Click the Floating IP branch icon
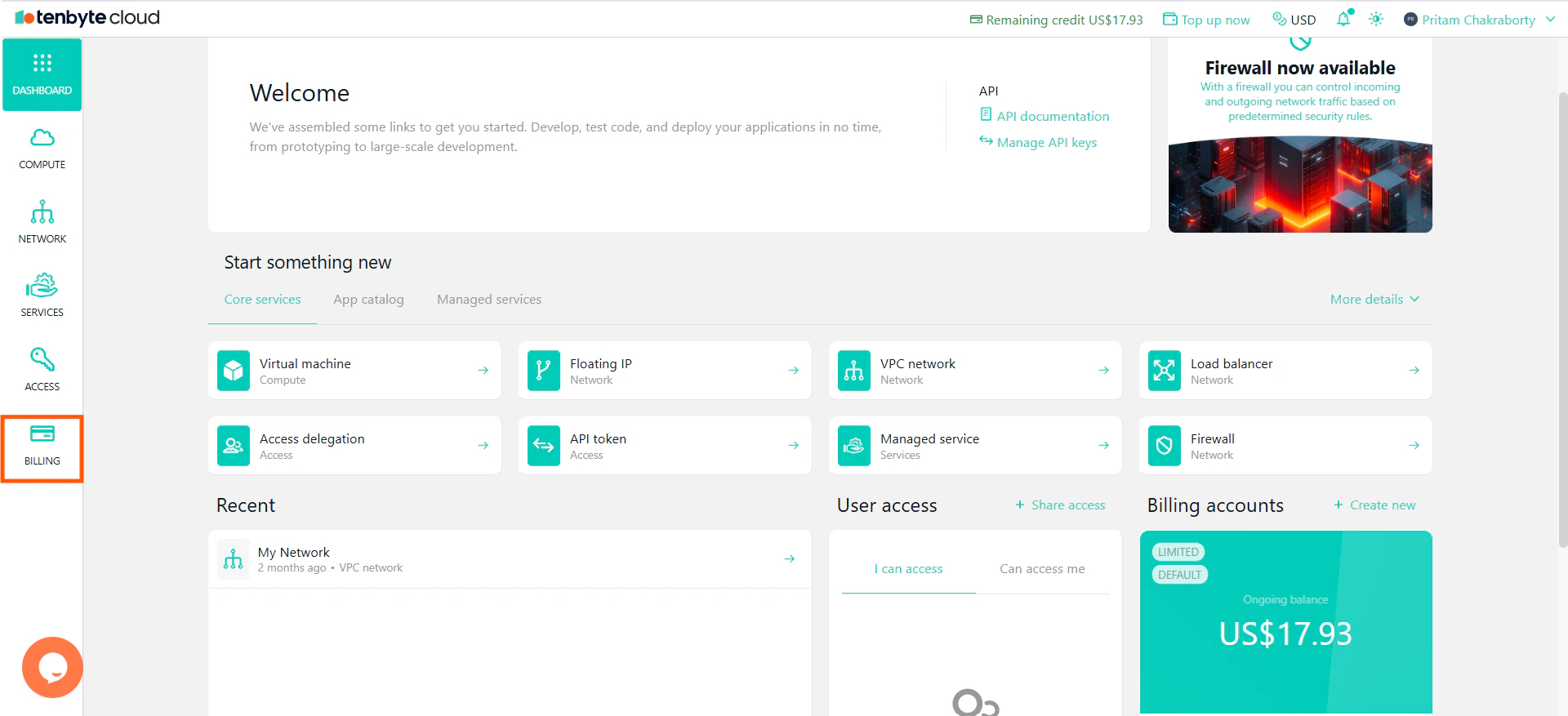 click(544, 371)
